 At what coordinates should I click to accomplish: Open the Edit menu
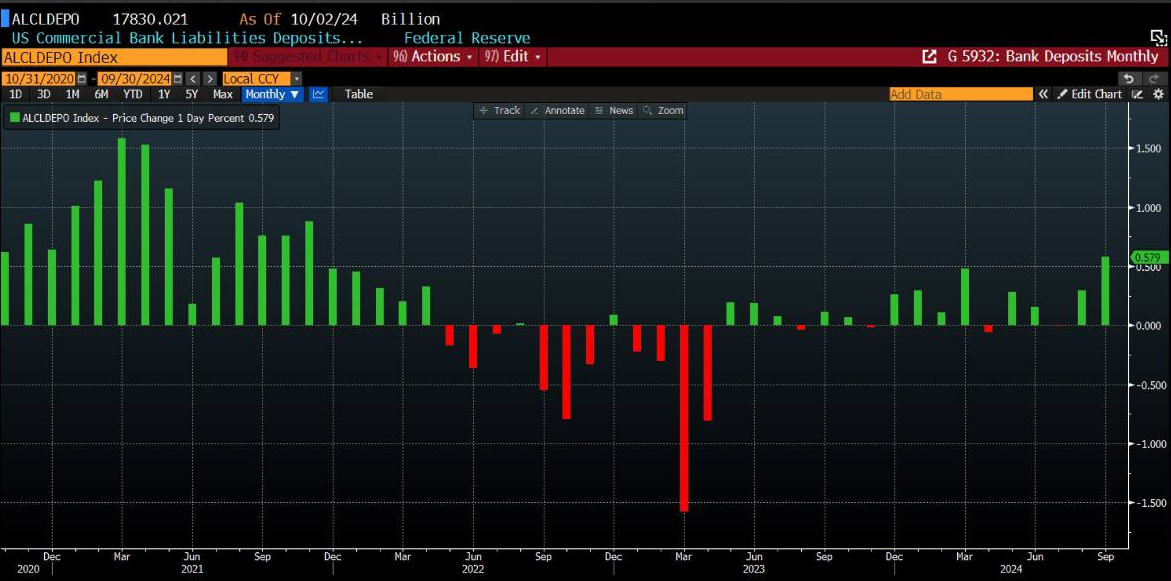(515, 57)
